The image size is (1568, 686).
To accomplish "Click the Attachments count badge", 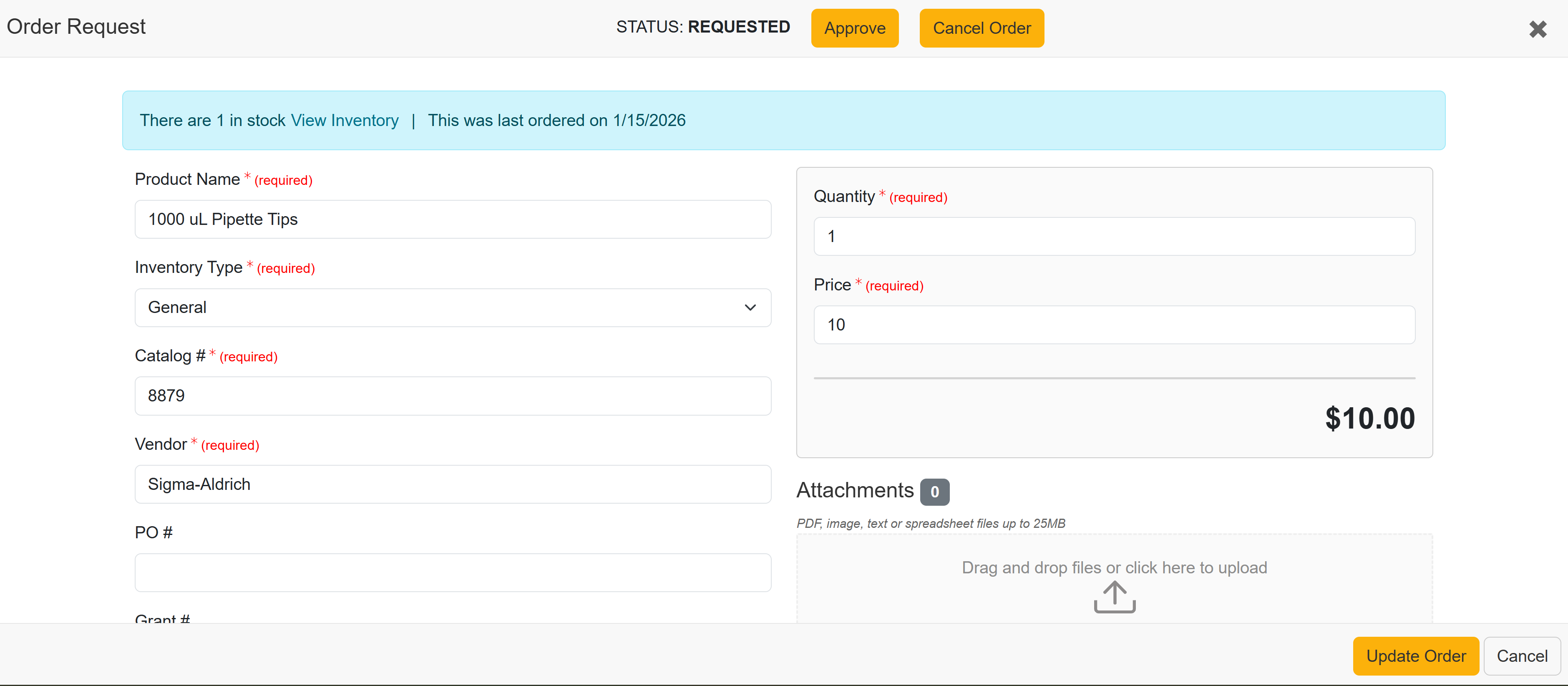I will click(x=934, y=492).
